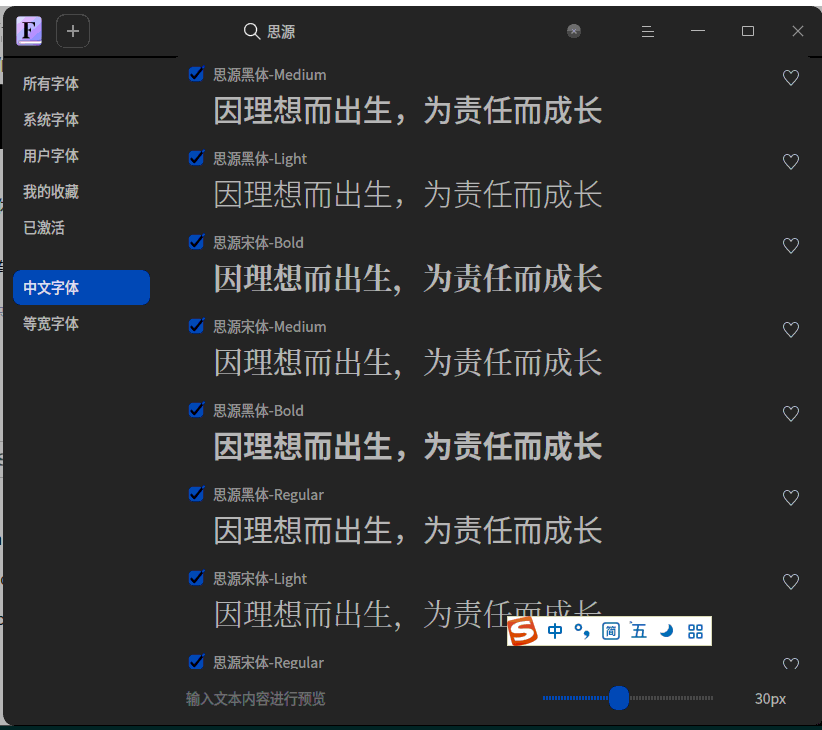This screenshot has height=730, width=822.
Task: Click the 思源黑体-Regular font name
Action: [x=268, y=495]
